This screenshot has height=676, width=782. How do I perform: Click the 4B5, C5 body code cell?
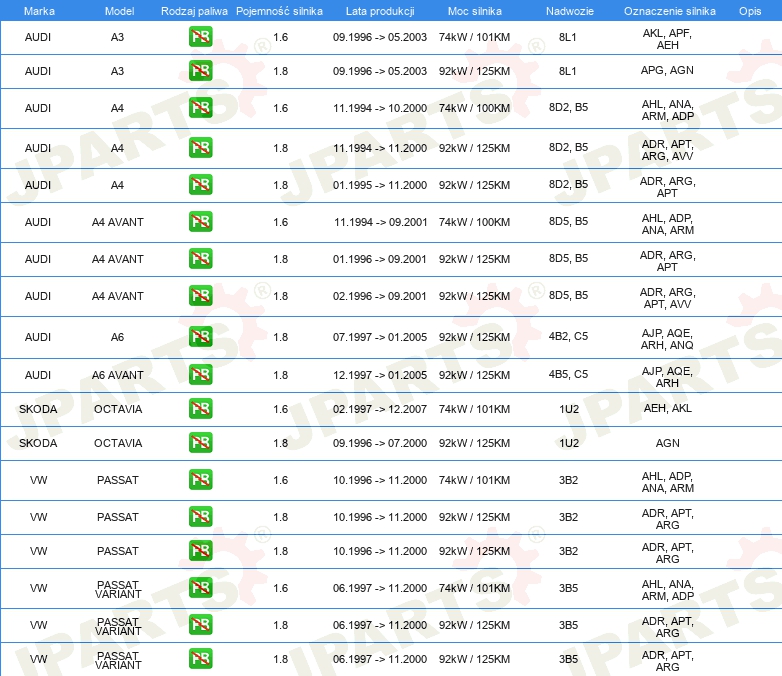click(x=568, y=375)
